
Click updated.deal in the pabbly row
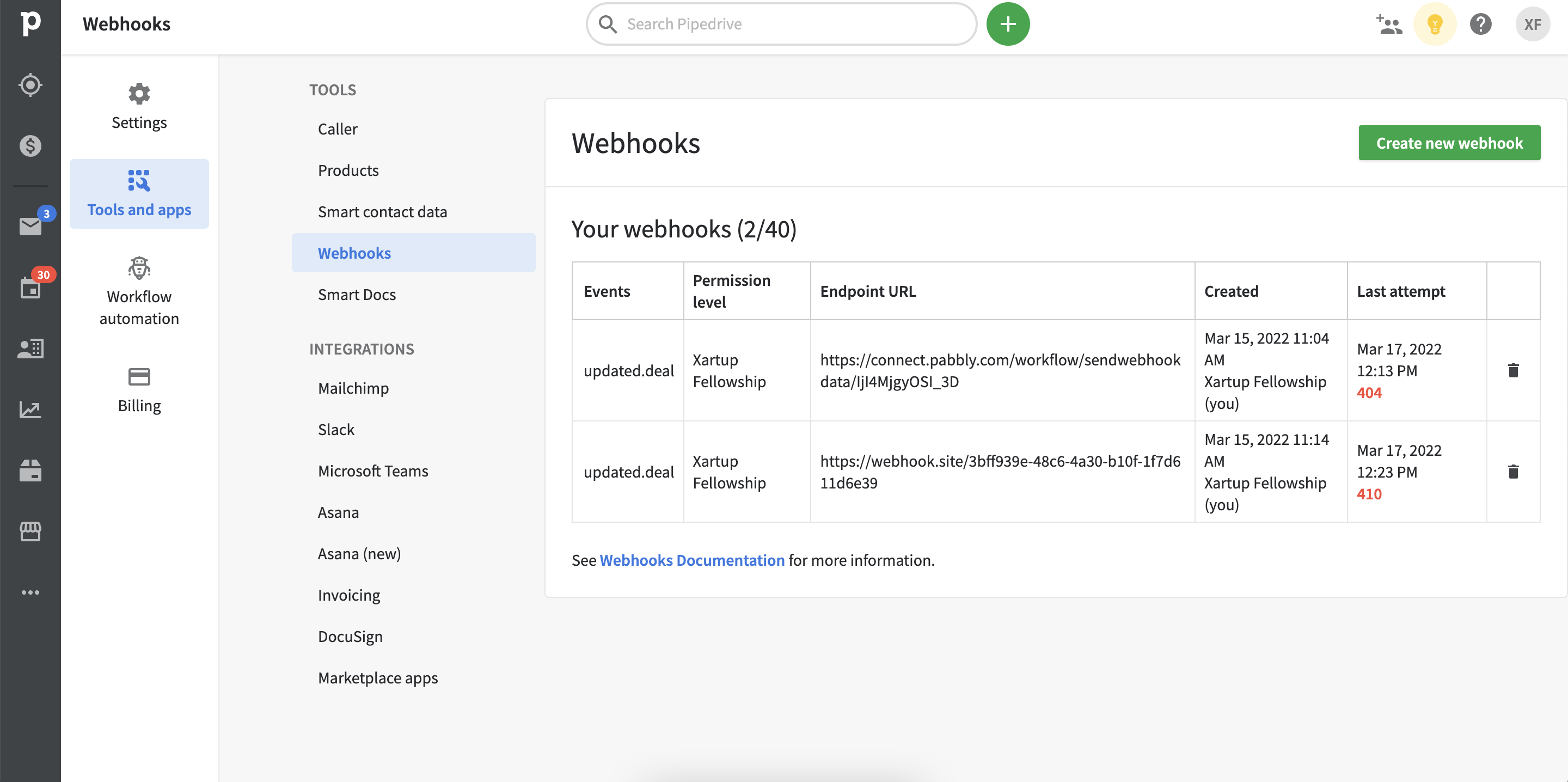(629, 370)
